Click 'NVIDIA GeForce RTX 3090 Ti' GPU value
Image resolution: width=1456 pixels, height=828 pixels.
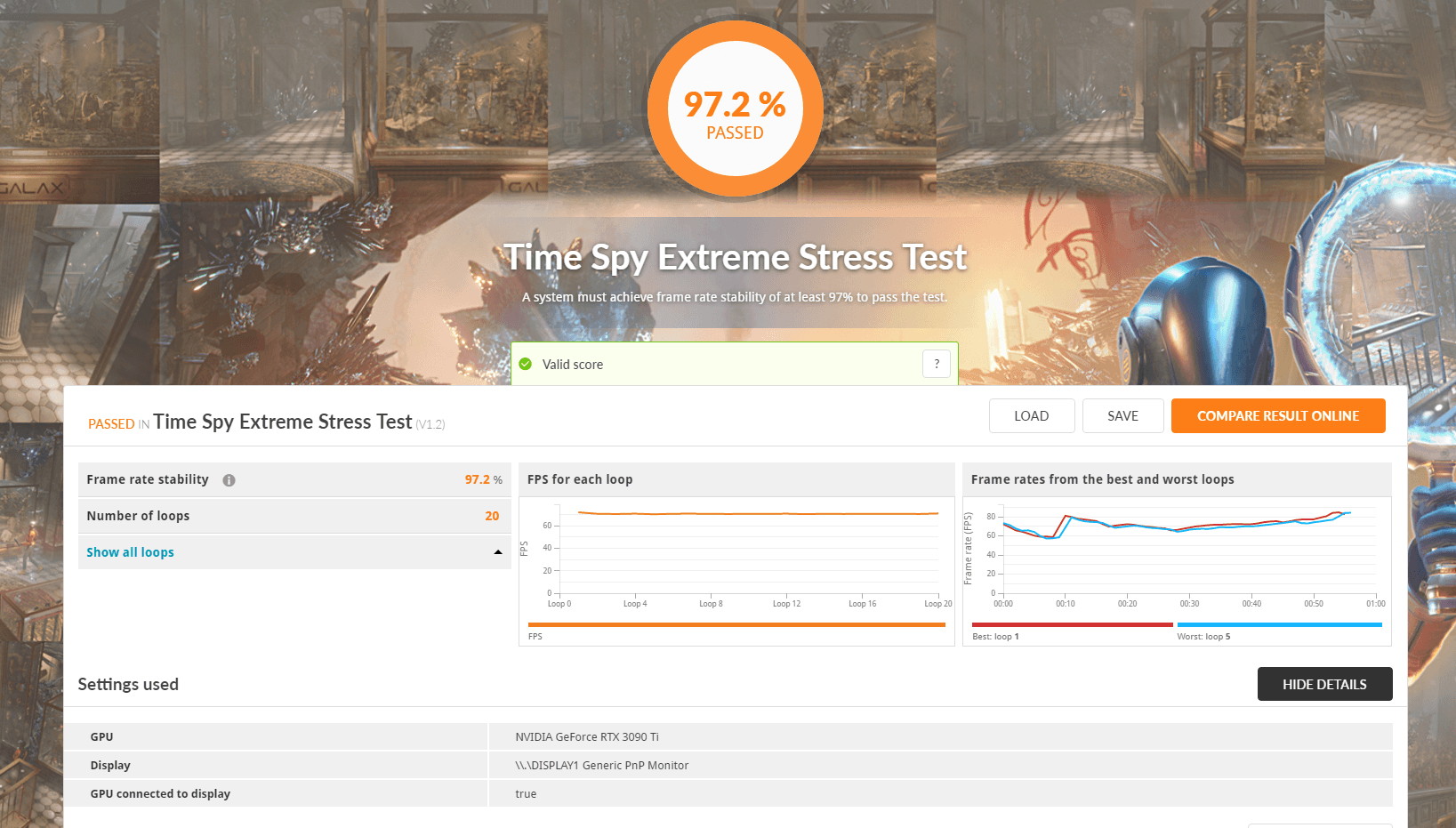coord(587,736)
